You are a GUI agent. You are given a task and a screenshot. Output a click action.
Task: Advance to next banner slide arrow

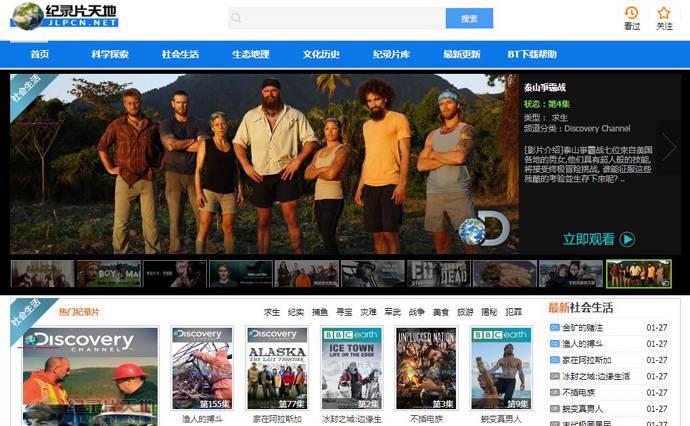pos(669,148)
